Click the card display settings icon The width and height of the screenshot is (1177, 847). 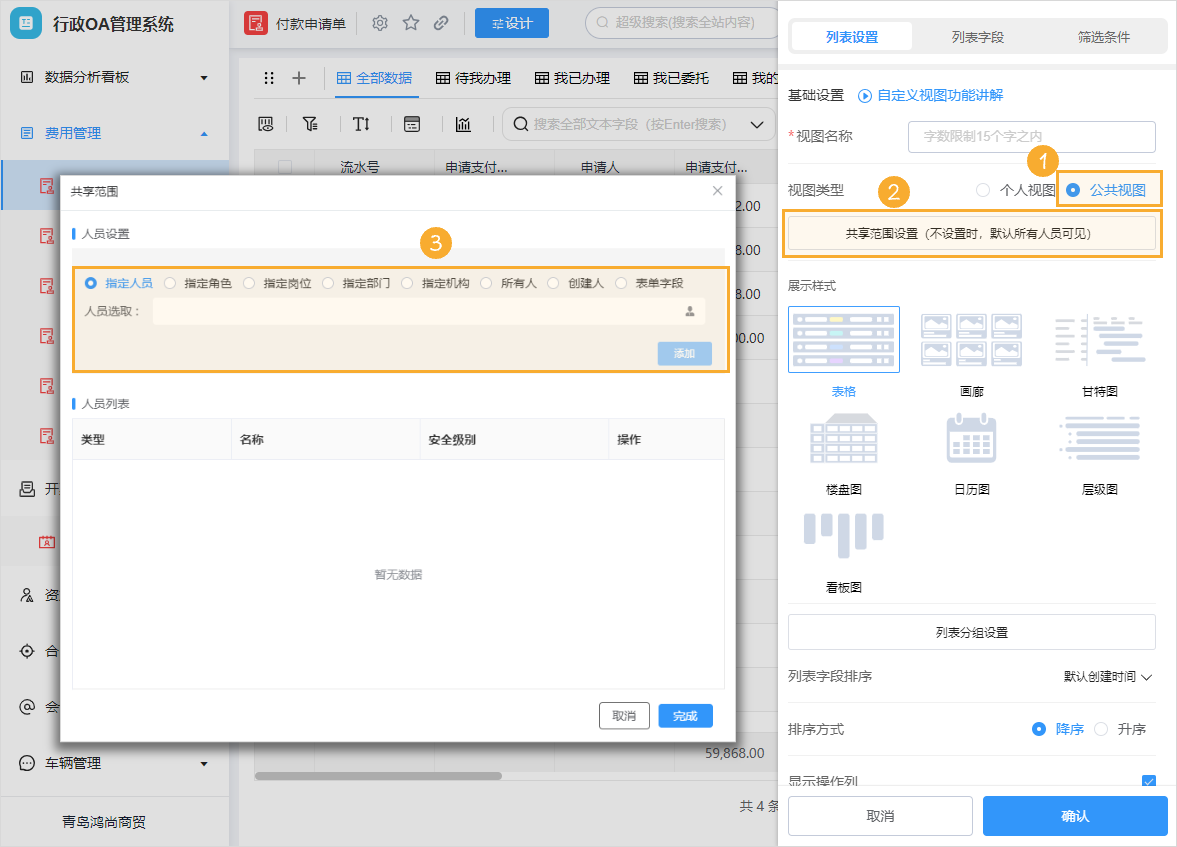pyautogui.click(x=413, y=124)
